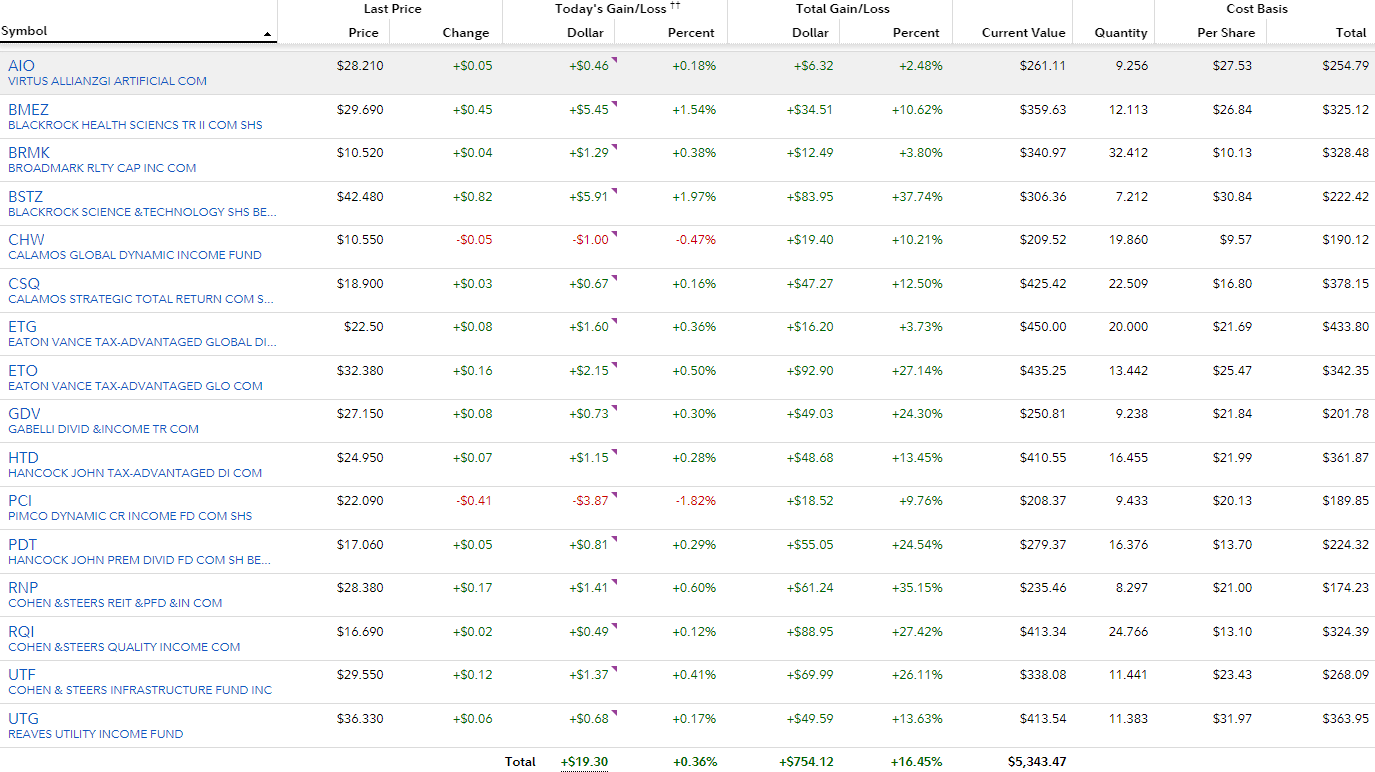Click the Today's Gain/Loss double-dagger footnote

coord(675,6)
